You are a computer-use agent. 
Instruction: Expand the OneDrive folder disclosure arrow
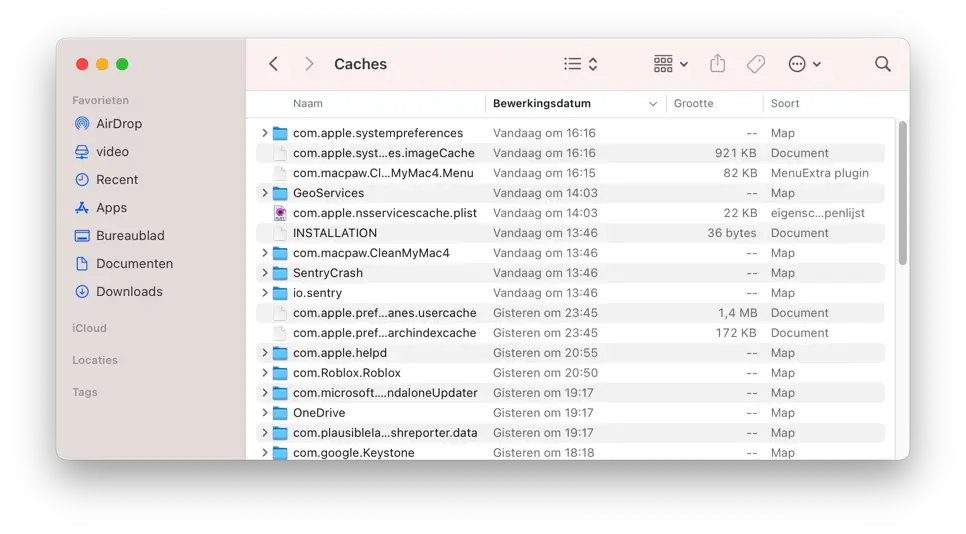coord(264,413)
